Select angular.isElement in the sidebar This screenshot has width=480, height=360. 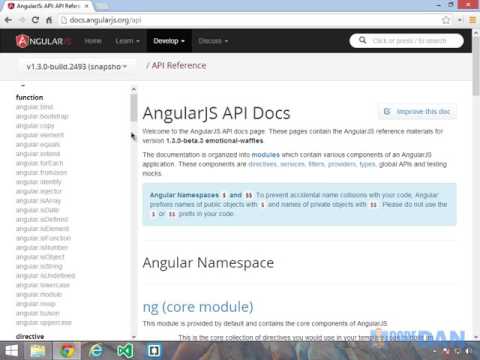[42, 229]
